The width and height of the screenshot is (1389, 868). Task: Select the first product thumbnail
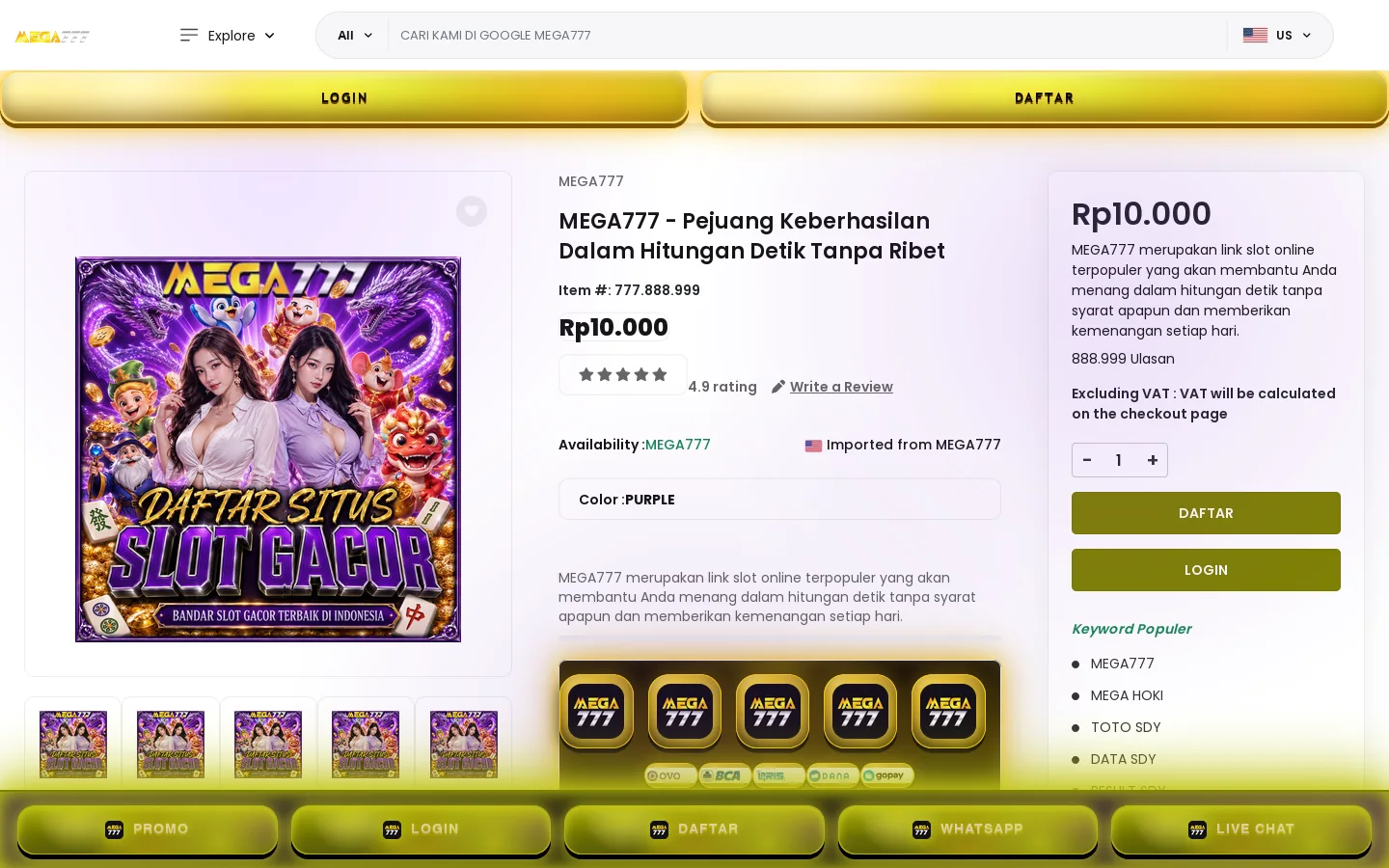click(73, 745)
